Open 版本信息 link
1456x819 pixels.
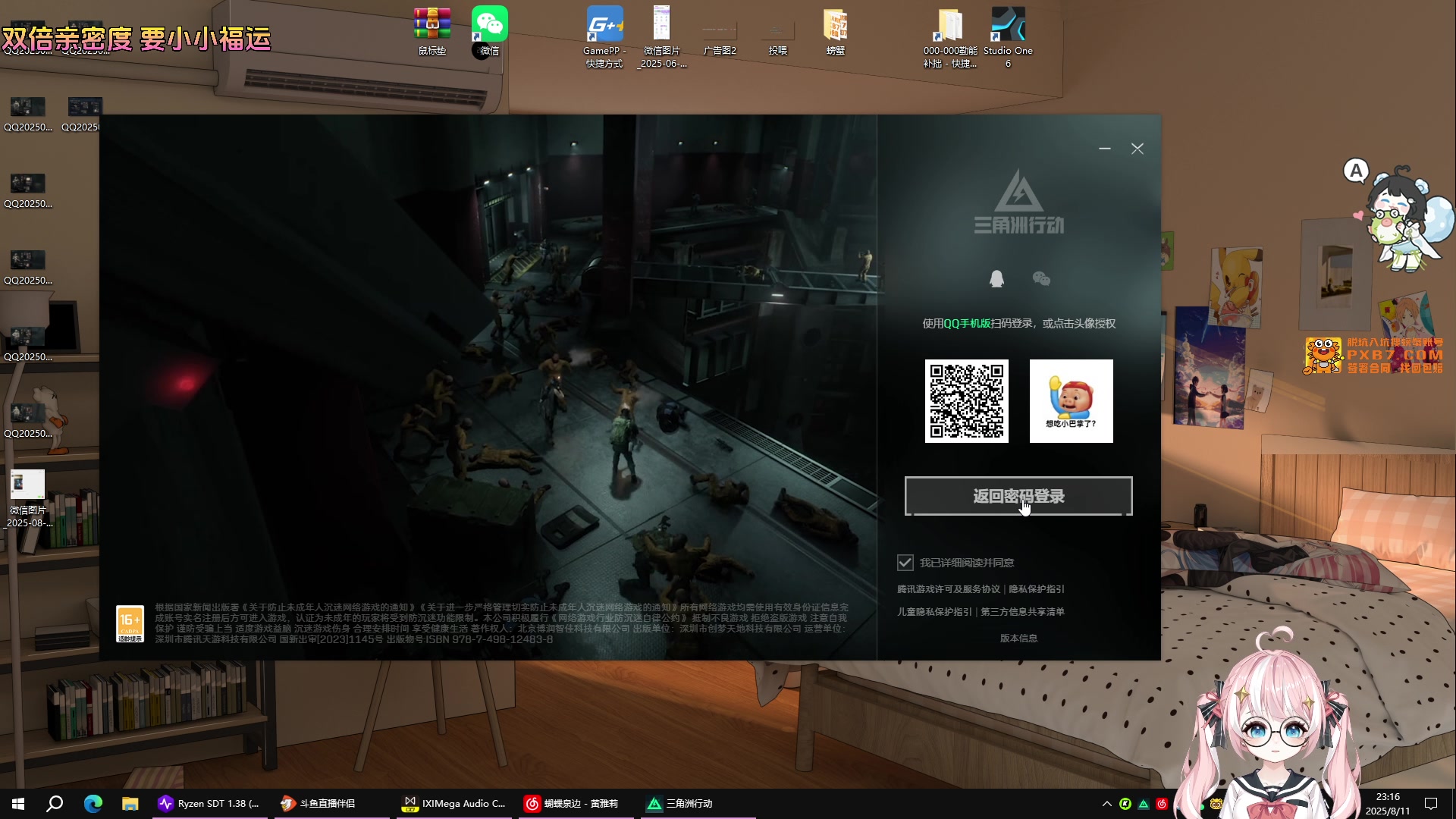(x=1018, y=639)
